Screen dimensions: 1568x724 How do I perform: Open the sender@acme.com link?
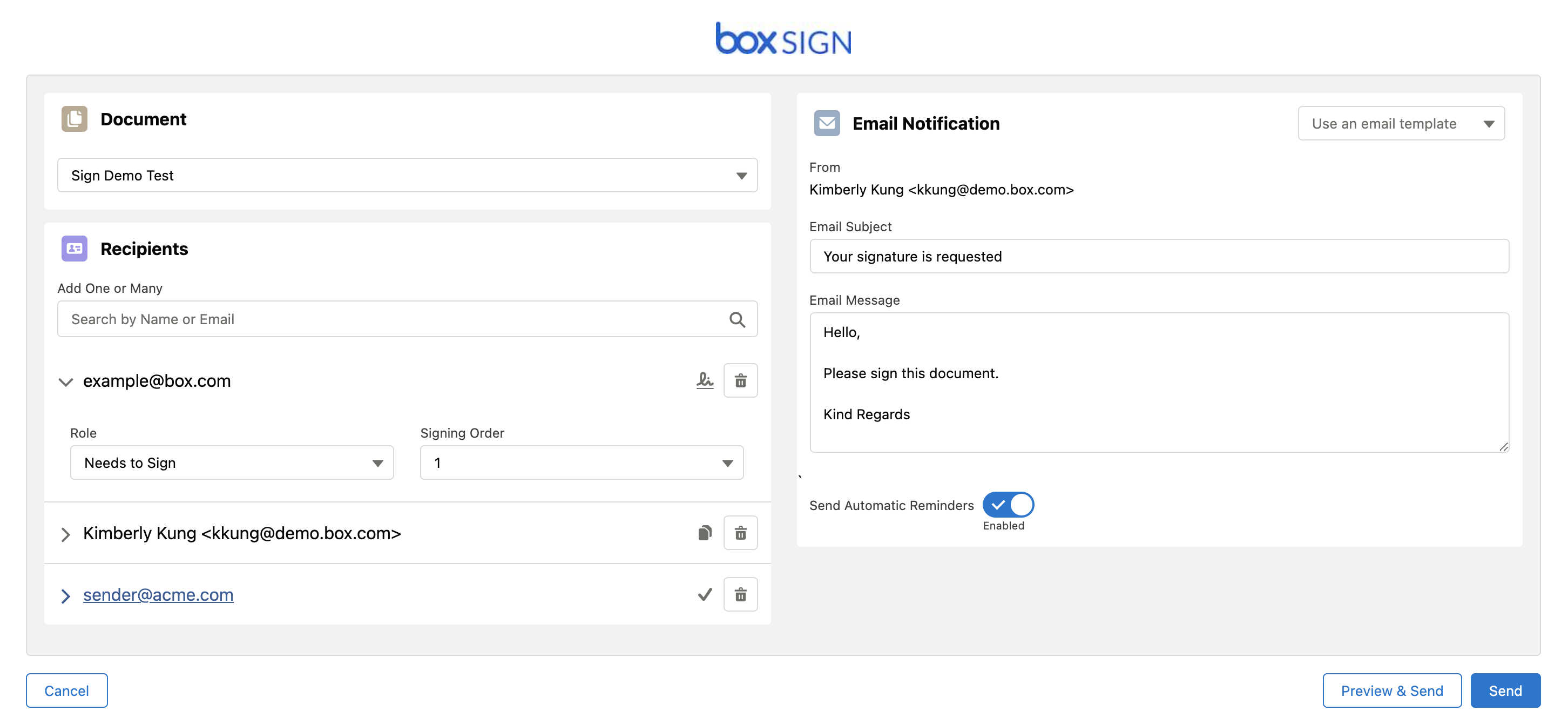(158, 594)
